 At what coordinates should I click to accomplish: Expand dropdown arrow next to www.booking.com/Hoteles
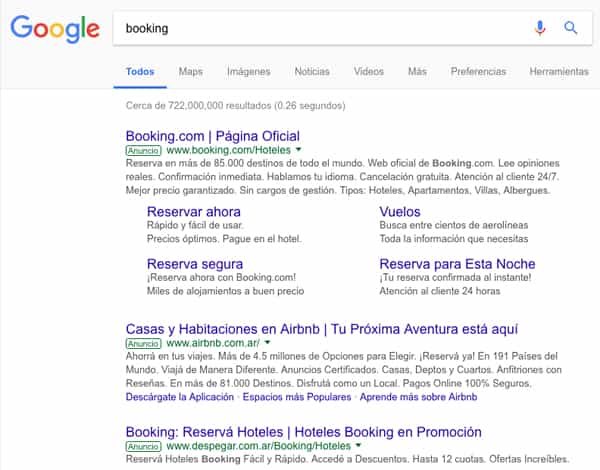pyautogui.click(x=299, y=150)
